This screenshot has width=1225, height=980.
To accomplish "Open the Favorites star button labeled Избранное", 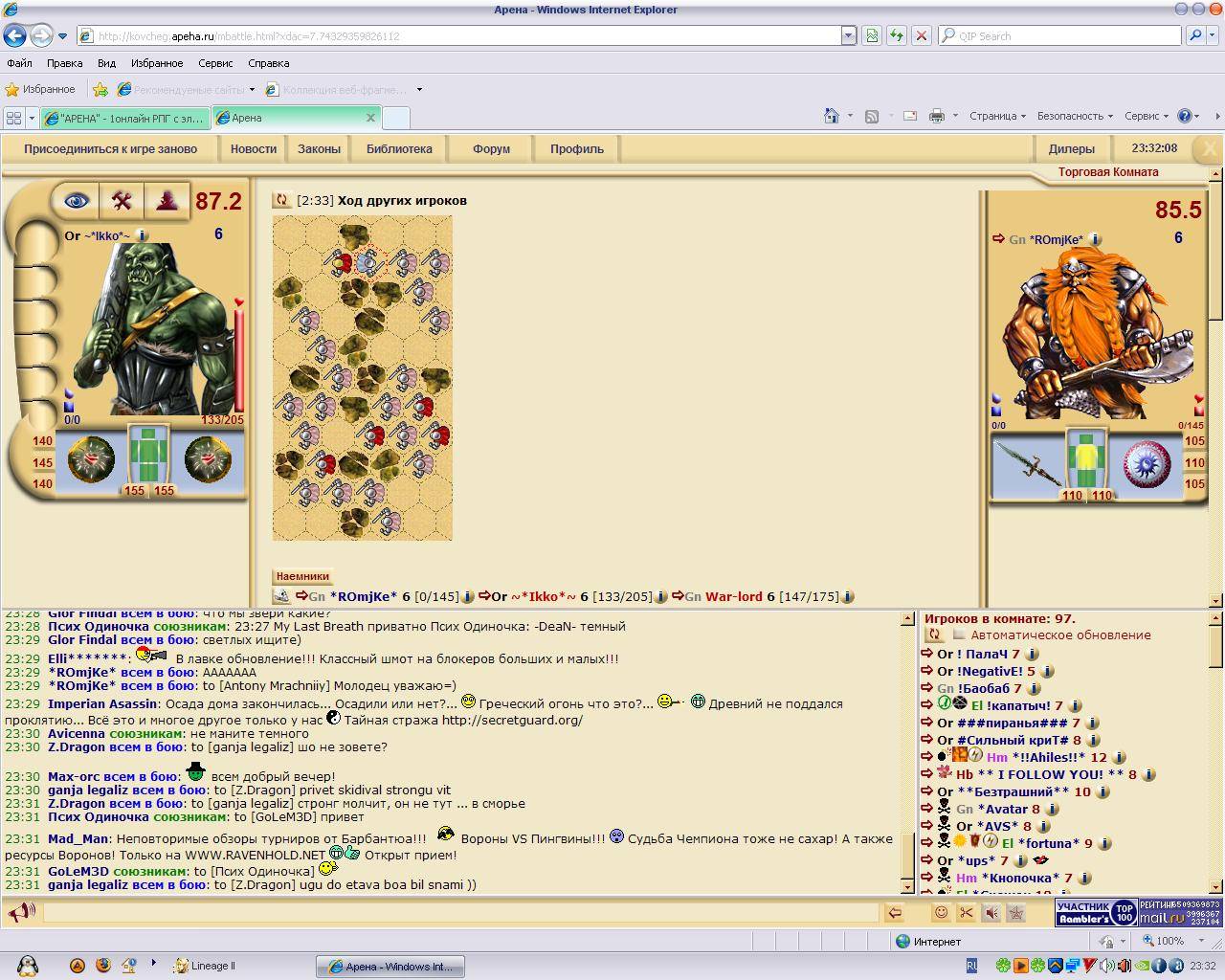I will [40, 90].
